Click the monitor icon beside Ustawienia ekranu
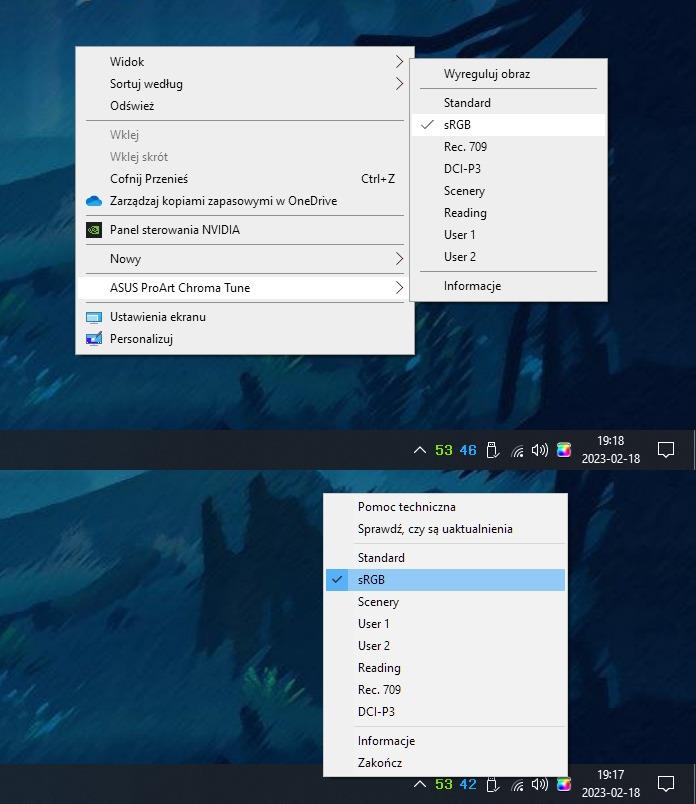The width and height of the screenshot is (696, 804). pyautogui.click(x=94, y=317)
